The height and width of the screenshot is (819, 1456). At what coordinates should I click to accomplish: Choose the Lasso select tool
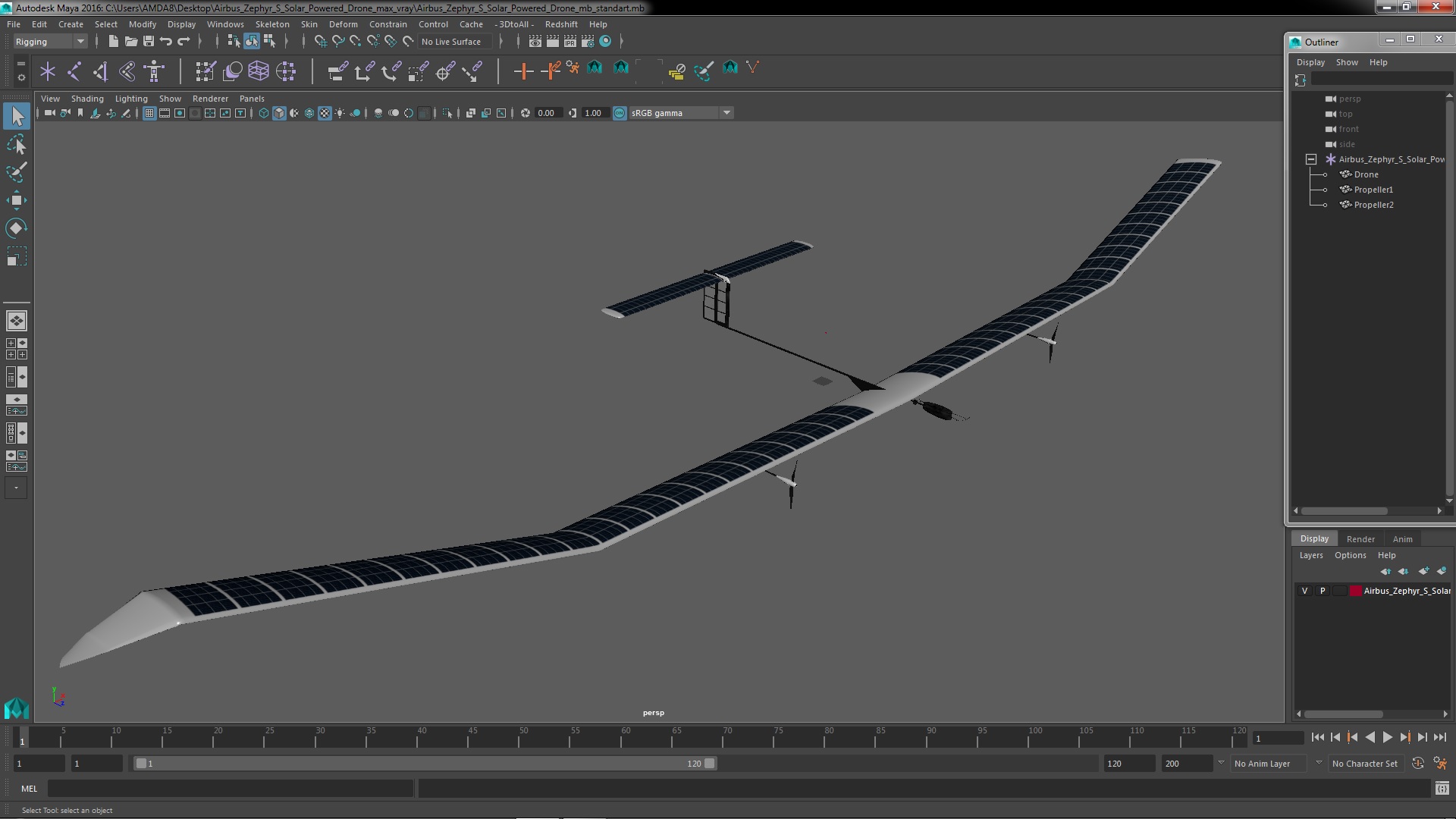coord(17,144)
